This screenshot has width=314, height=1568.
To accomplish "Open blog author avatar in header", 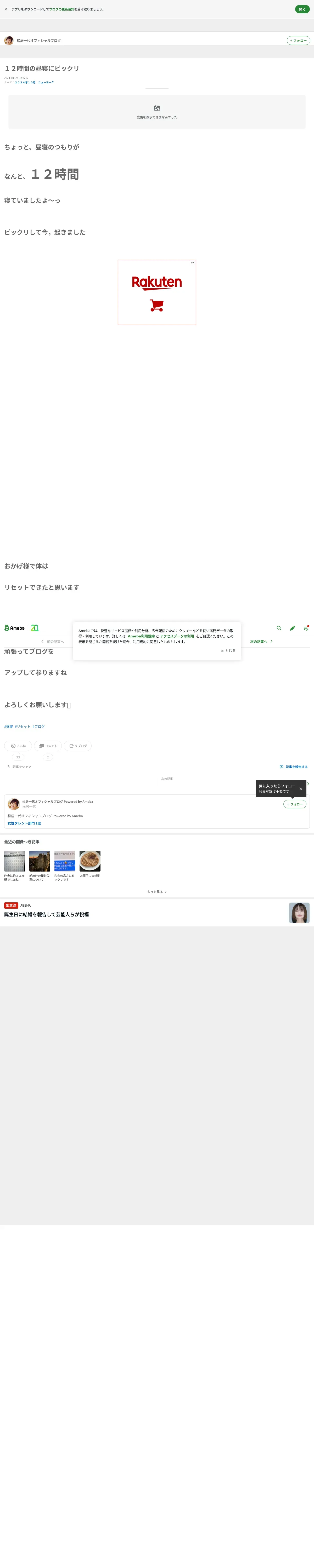I will (x=9, y=41).
